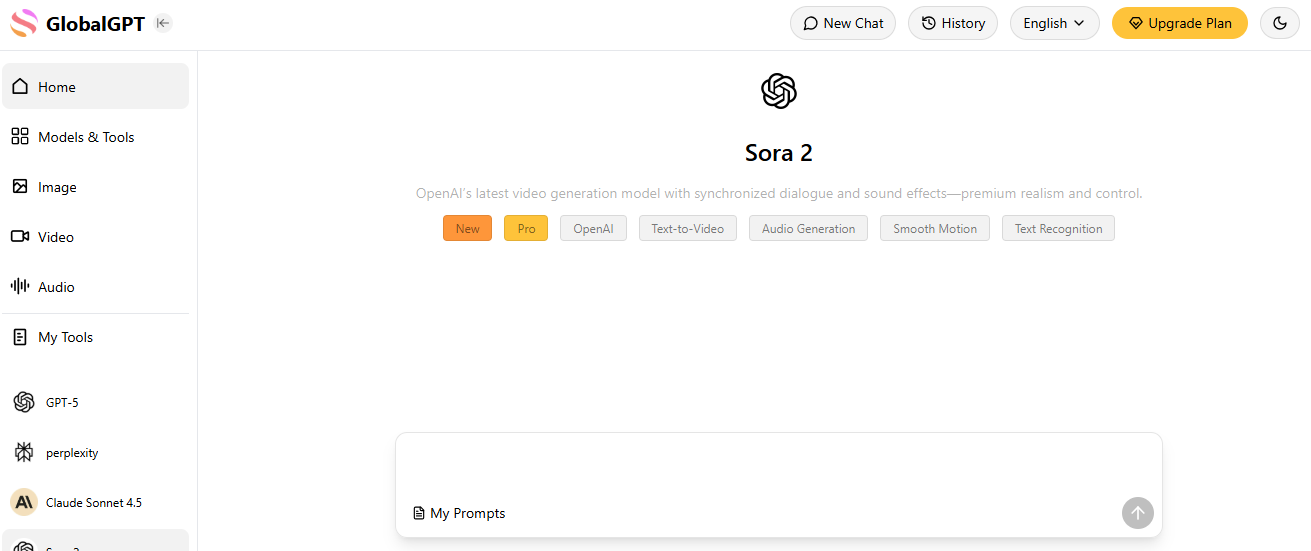Toggle dark mode with the moon icon
The height and width of the screenshot is (551, 1311).
coord(1279,23)
